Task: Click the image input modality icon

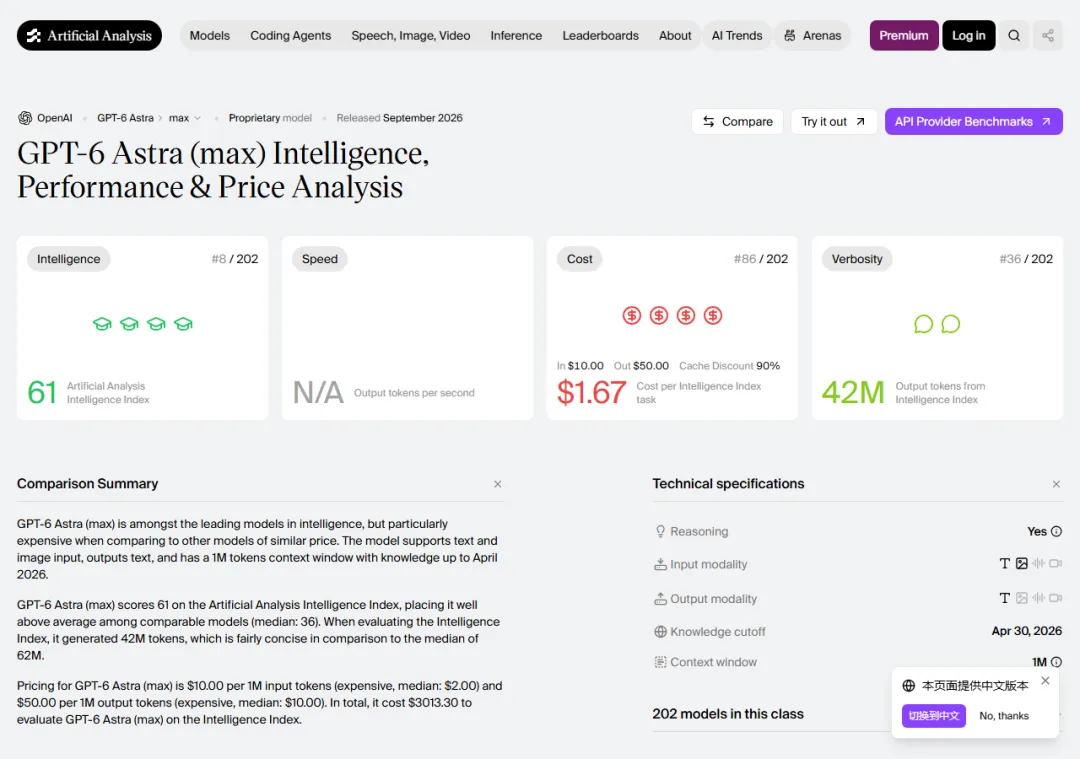Action: point(1021,563)
